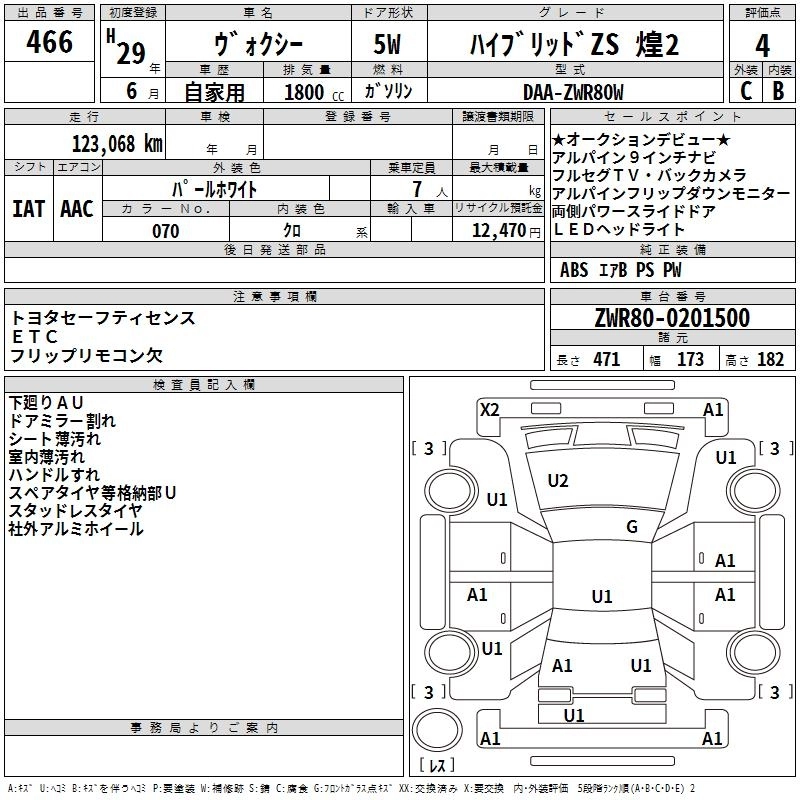Image resolution: width=800 pixels, height=800 pixels.
Task: Select the transmission type IAT
Action: 29,209
